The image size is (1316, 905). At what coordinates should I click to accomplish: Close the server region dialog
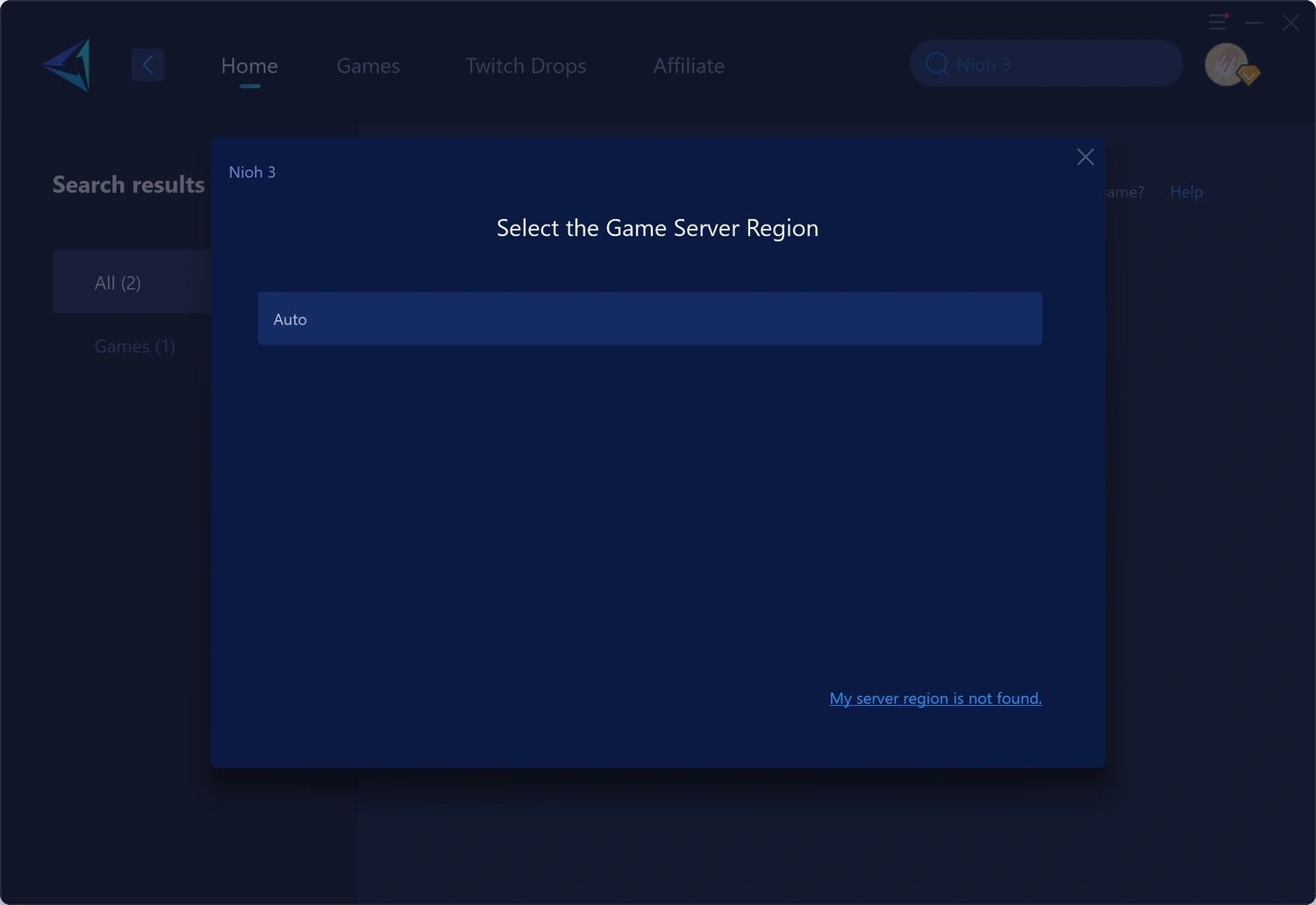pos(1085,157)
